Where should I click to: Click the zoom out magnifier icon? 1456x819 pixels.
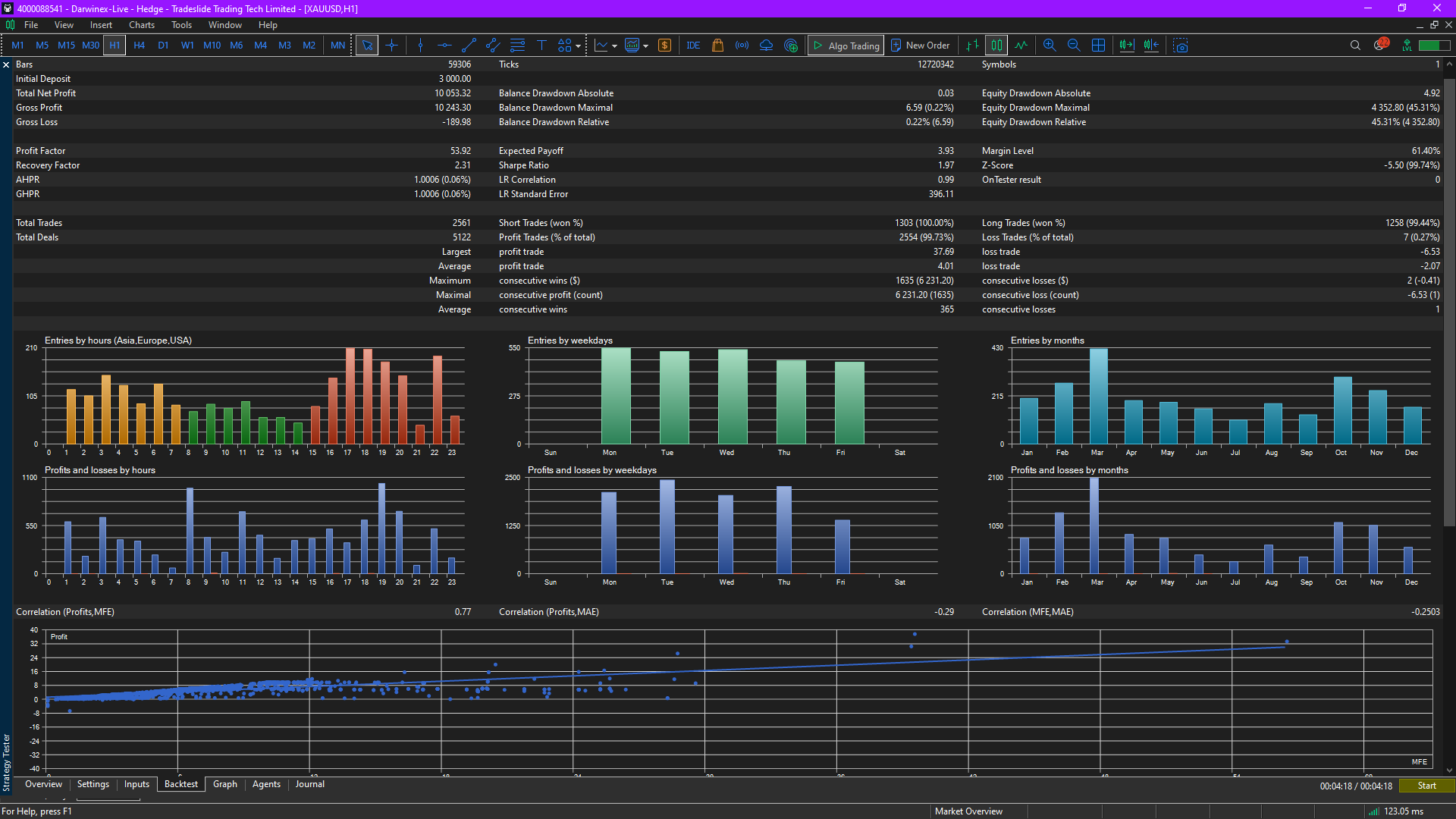[1074, 45]
